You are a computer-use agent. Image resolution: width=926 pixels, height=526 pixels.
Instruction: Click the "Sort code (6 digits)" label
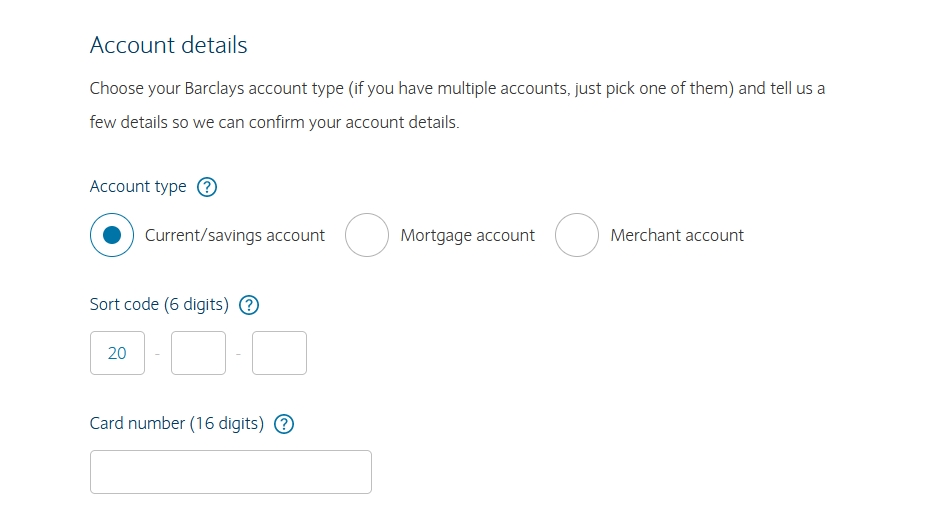click(x=159, y=305)
